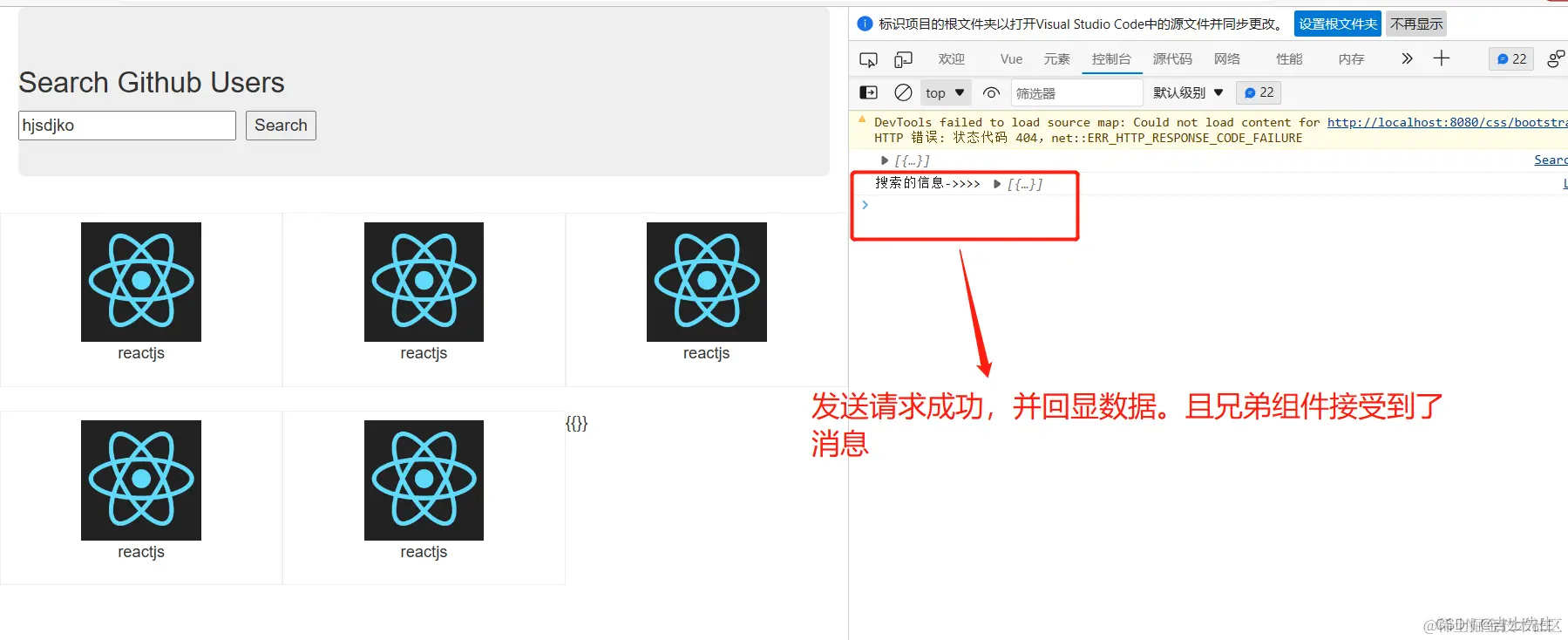Focus the 筛选器 filter input
The height and width of the screenshot is (640, 1568).
tap(1076, 92)
